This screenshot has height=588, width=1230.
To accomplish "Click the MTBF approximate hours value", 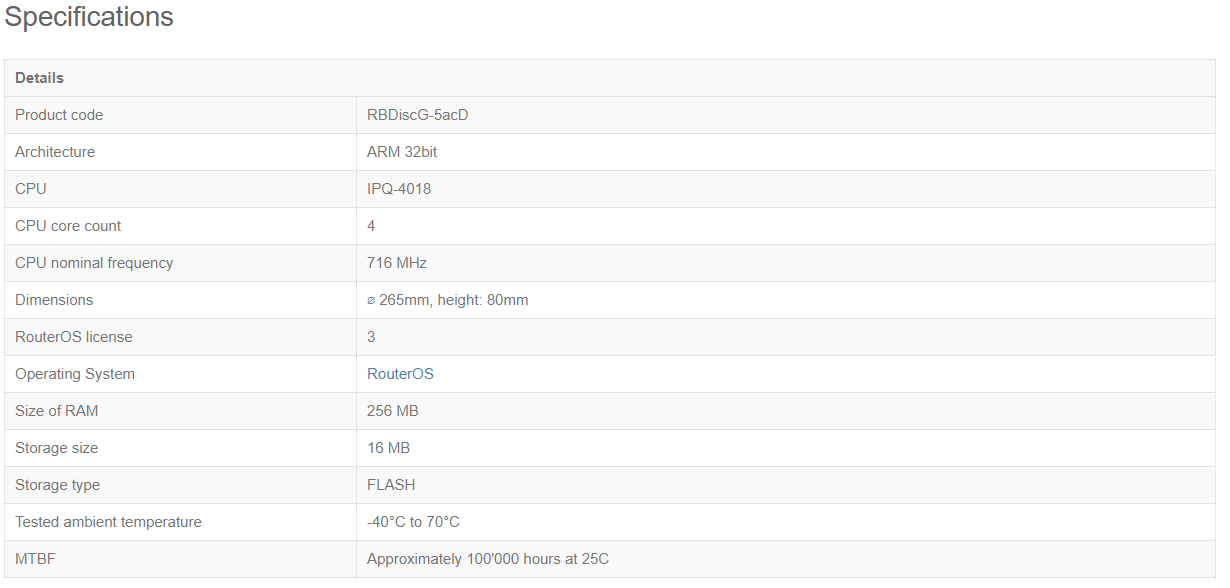I will [488, 559].
